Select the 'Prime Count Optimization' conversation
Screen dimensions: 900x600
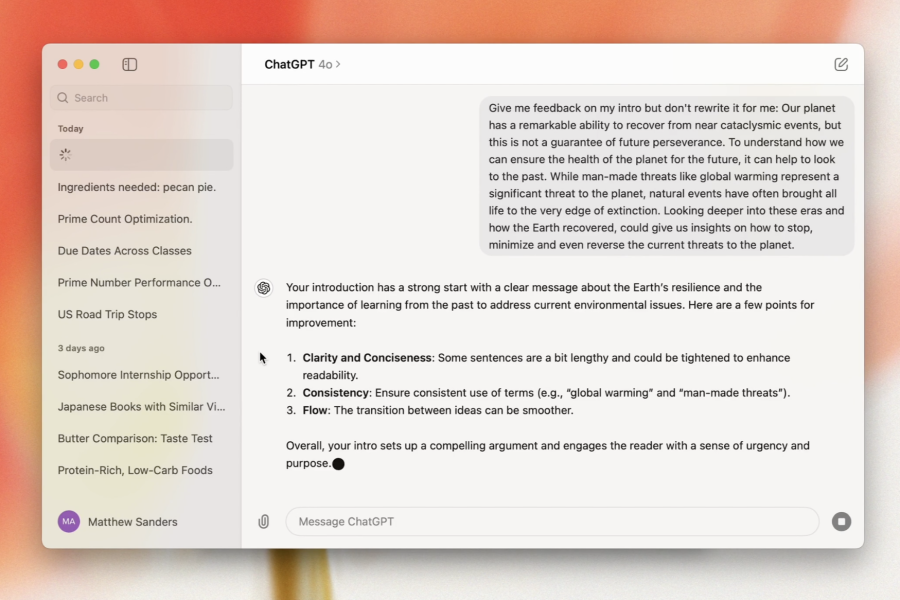[x=125, y=219]
